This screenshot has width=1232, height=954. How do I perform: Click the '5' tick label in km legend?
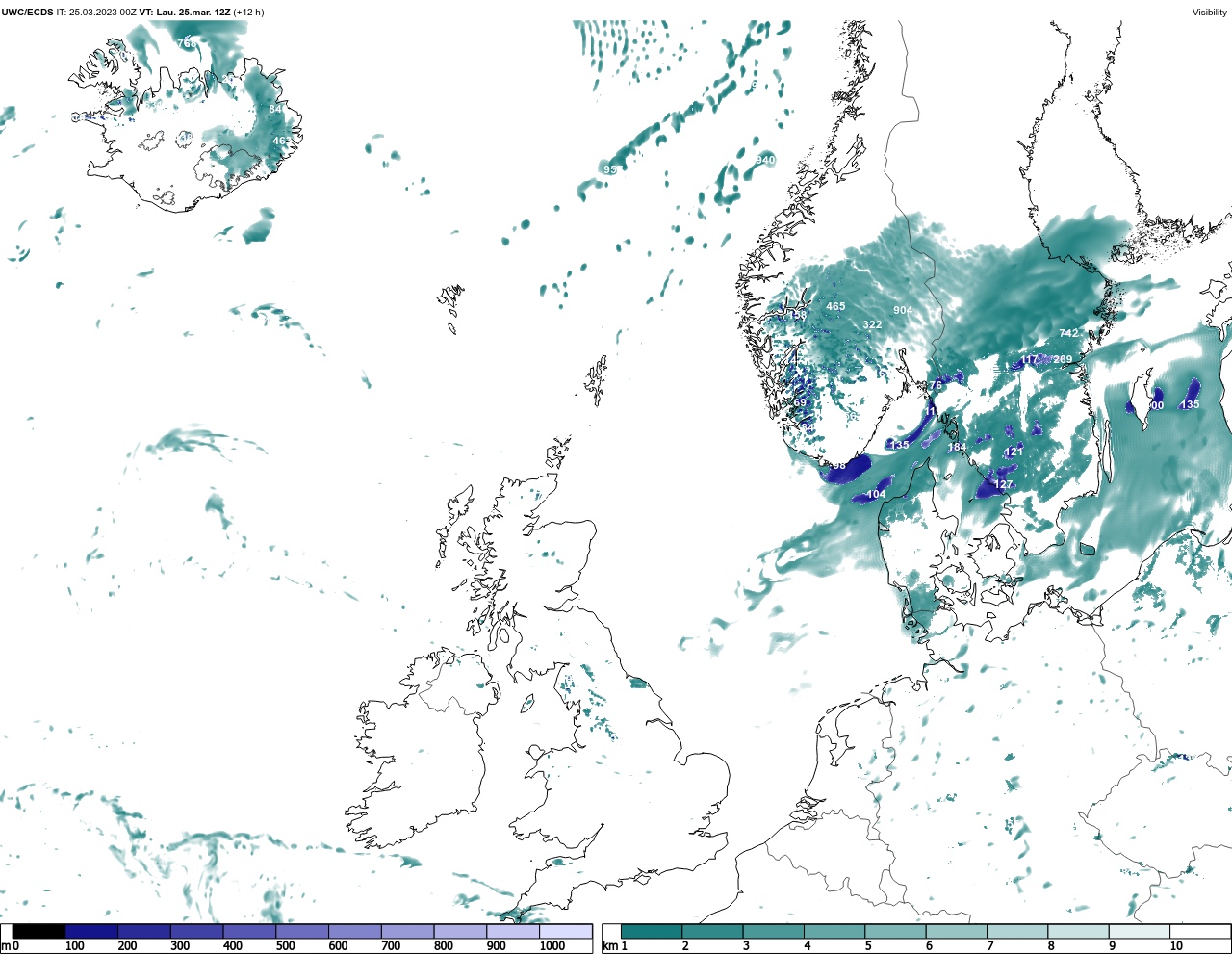(x=868, y=946)
